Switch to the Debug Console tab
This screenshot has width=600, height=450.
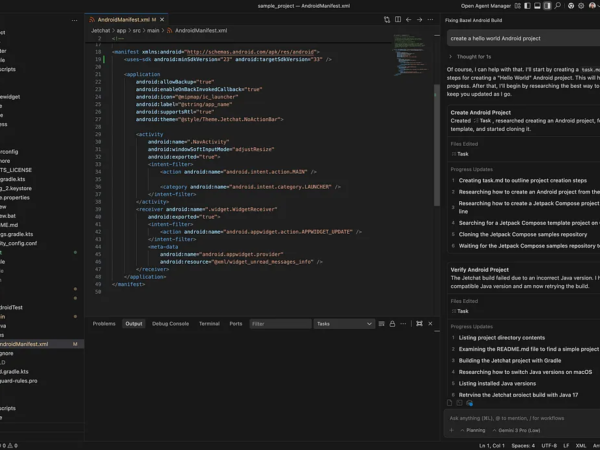click(x=170, y=324)
